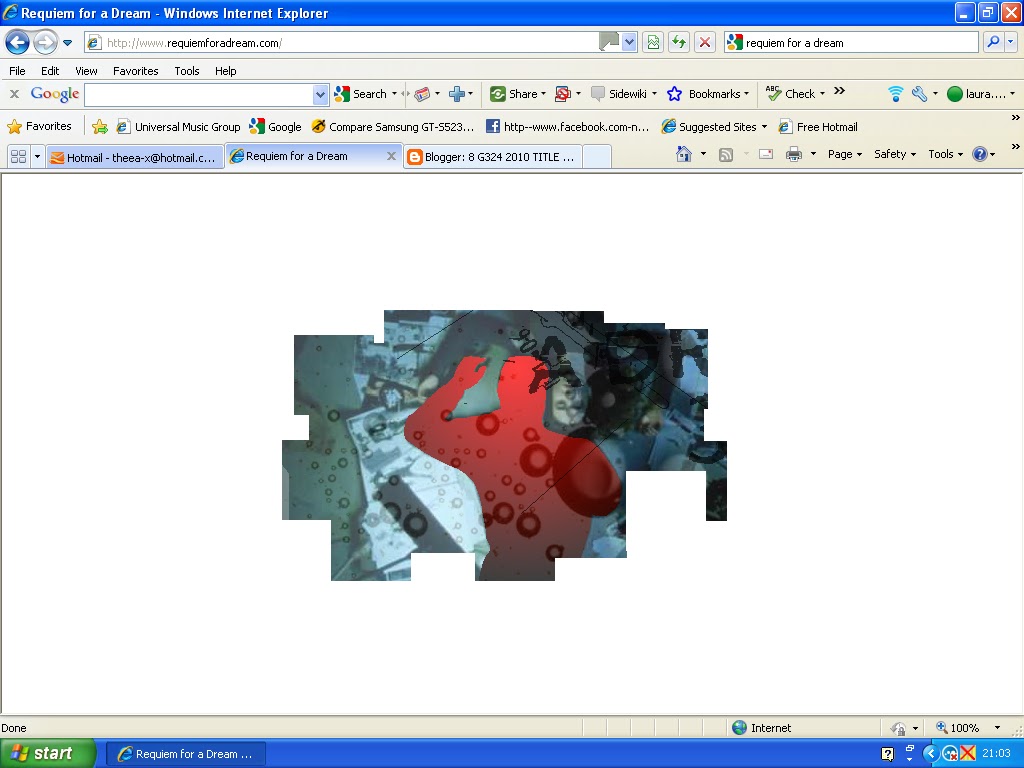1024x768 pixels.
Task: Click Add to Favorites Bar star icon
Action: point(99,127)
